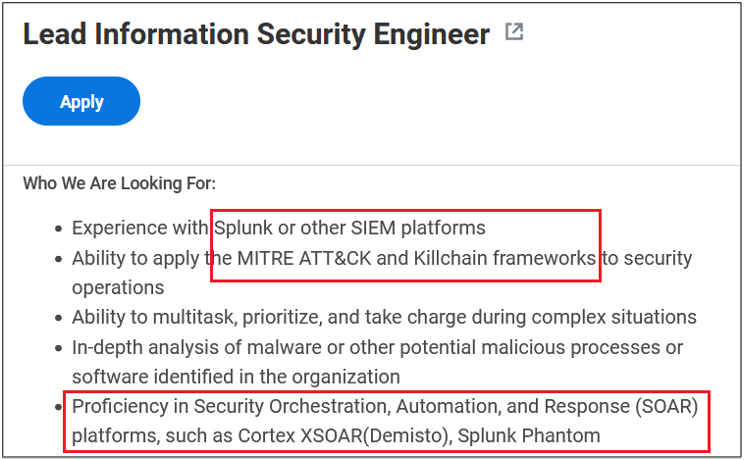This screenshot has height=460, width=745.
Task: Click the 'Ability to multitask, prioritize' line
Action: tap(384, 317)
